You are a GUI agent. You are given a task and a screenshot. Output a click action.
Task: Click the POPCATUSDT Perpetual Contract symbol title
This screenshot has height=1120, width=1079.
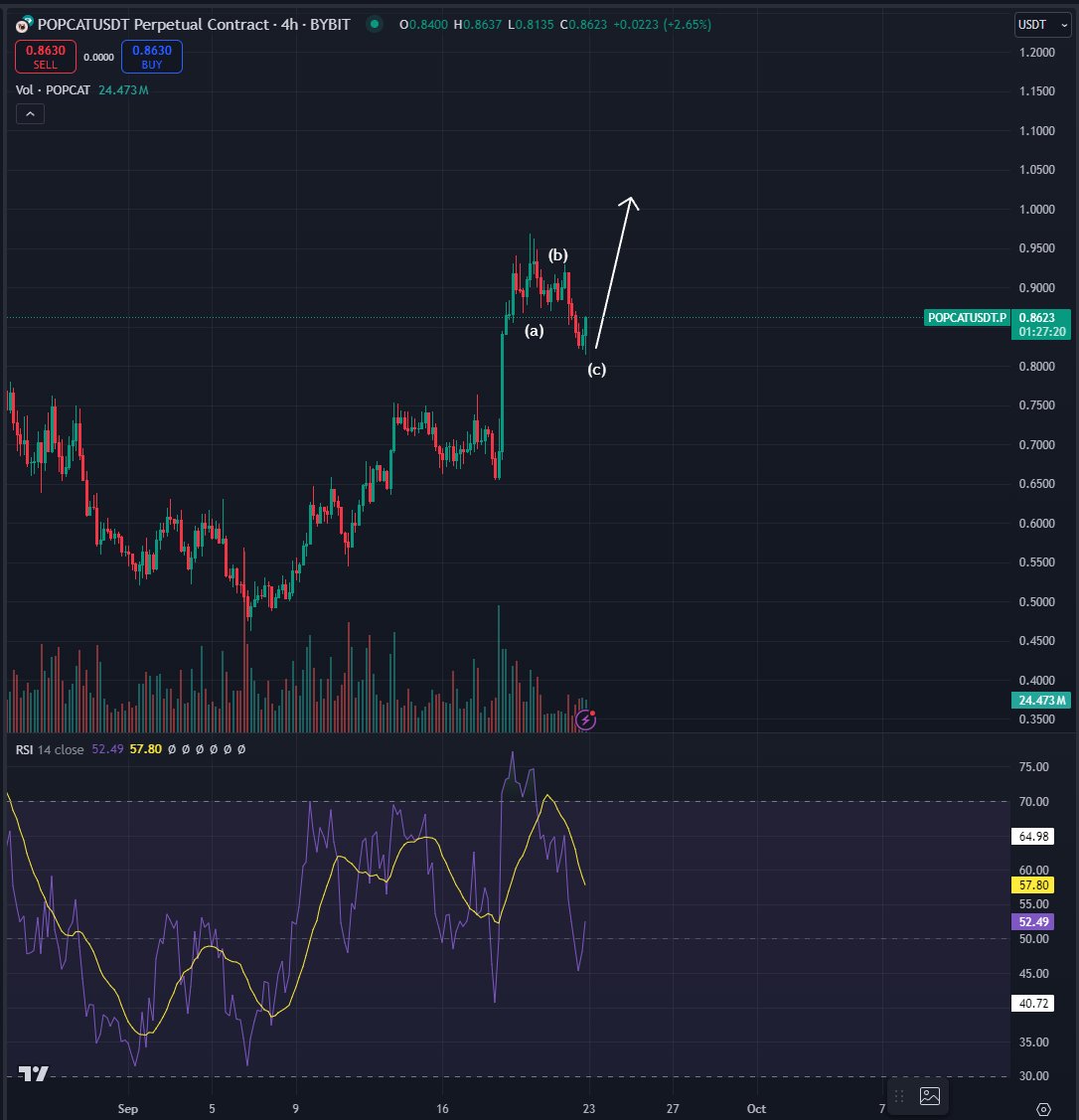coord(146,24)
